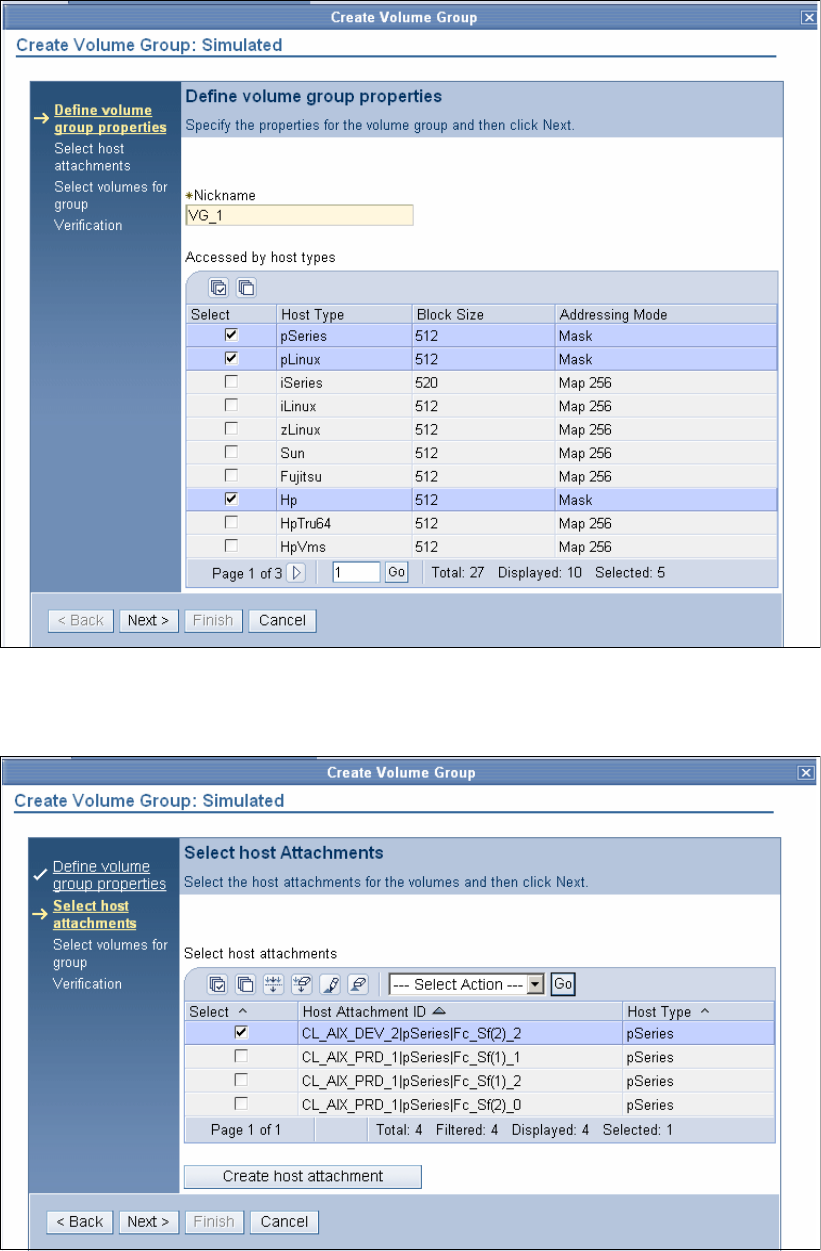Clear all filters in host attachments table

[301, 984]
